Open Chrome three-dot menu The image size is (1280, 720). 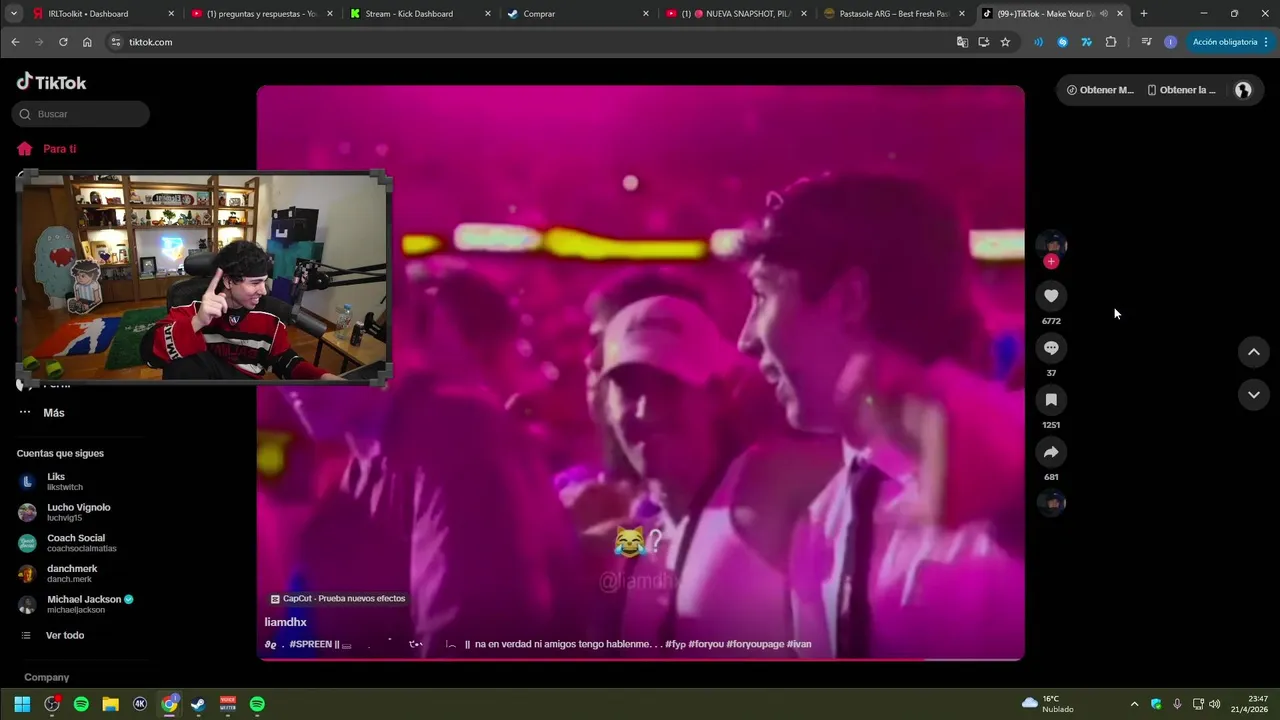tap(1266, 42)
